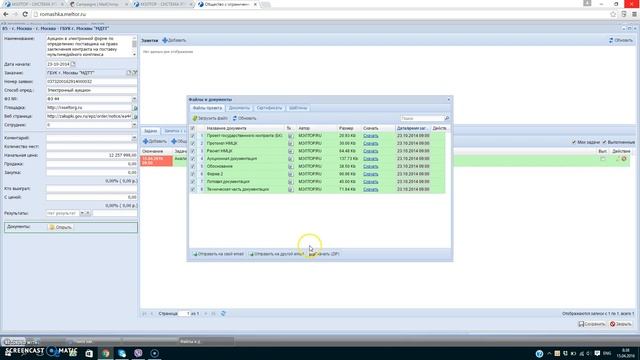Viewport: 640px width, 360px height.
Task: Download Лотовая документация via Скачать link
Action: click(371, 182)
